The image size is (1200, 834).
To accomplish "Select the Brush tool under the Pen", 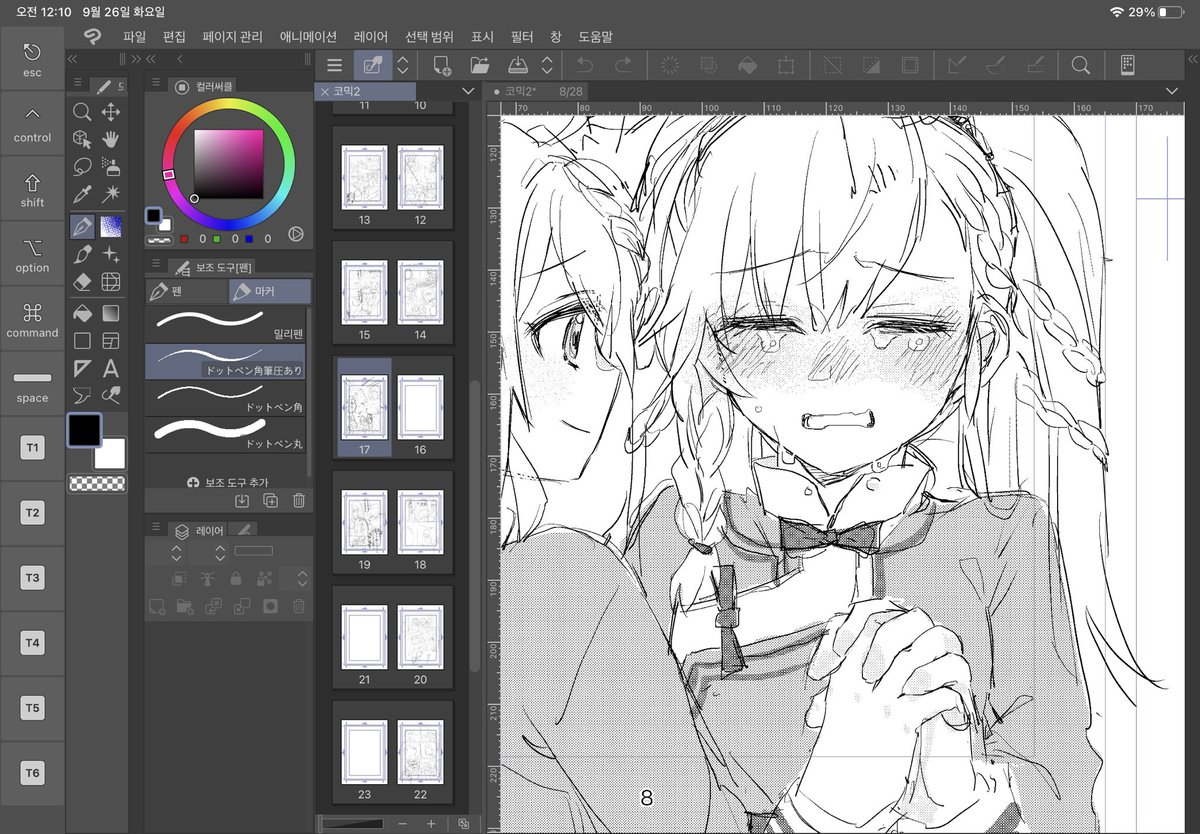I will [x=83, y=255].
